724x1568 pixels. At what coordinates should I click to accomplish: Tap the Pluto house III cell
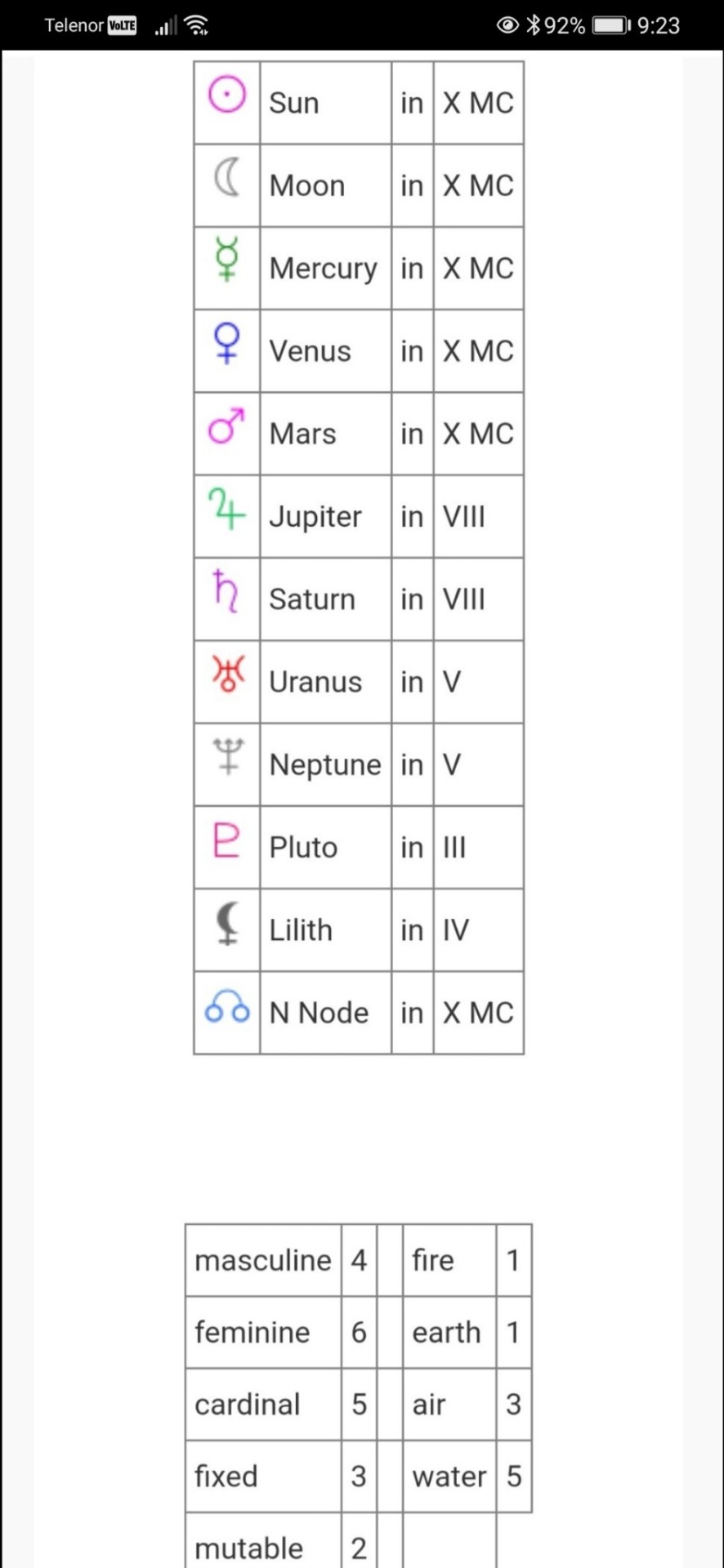[478, 847]
